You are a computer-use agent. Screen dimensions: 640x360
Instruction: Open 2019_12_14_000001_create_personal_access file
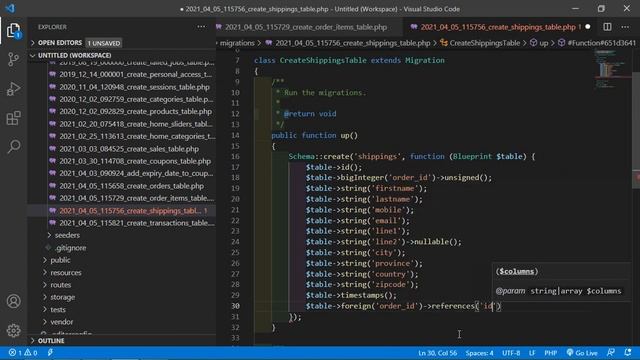click(x=135, y=74)
